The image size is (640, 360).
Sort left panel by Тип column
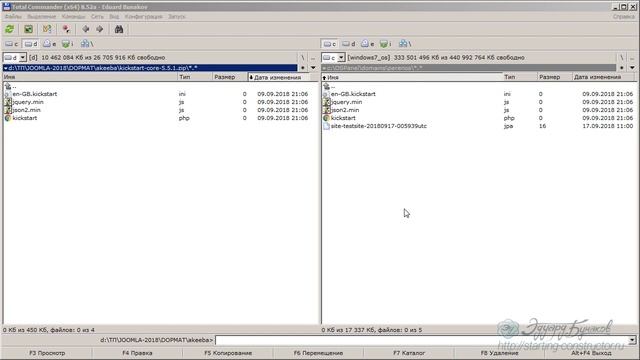click(x=195, y=77)
